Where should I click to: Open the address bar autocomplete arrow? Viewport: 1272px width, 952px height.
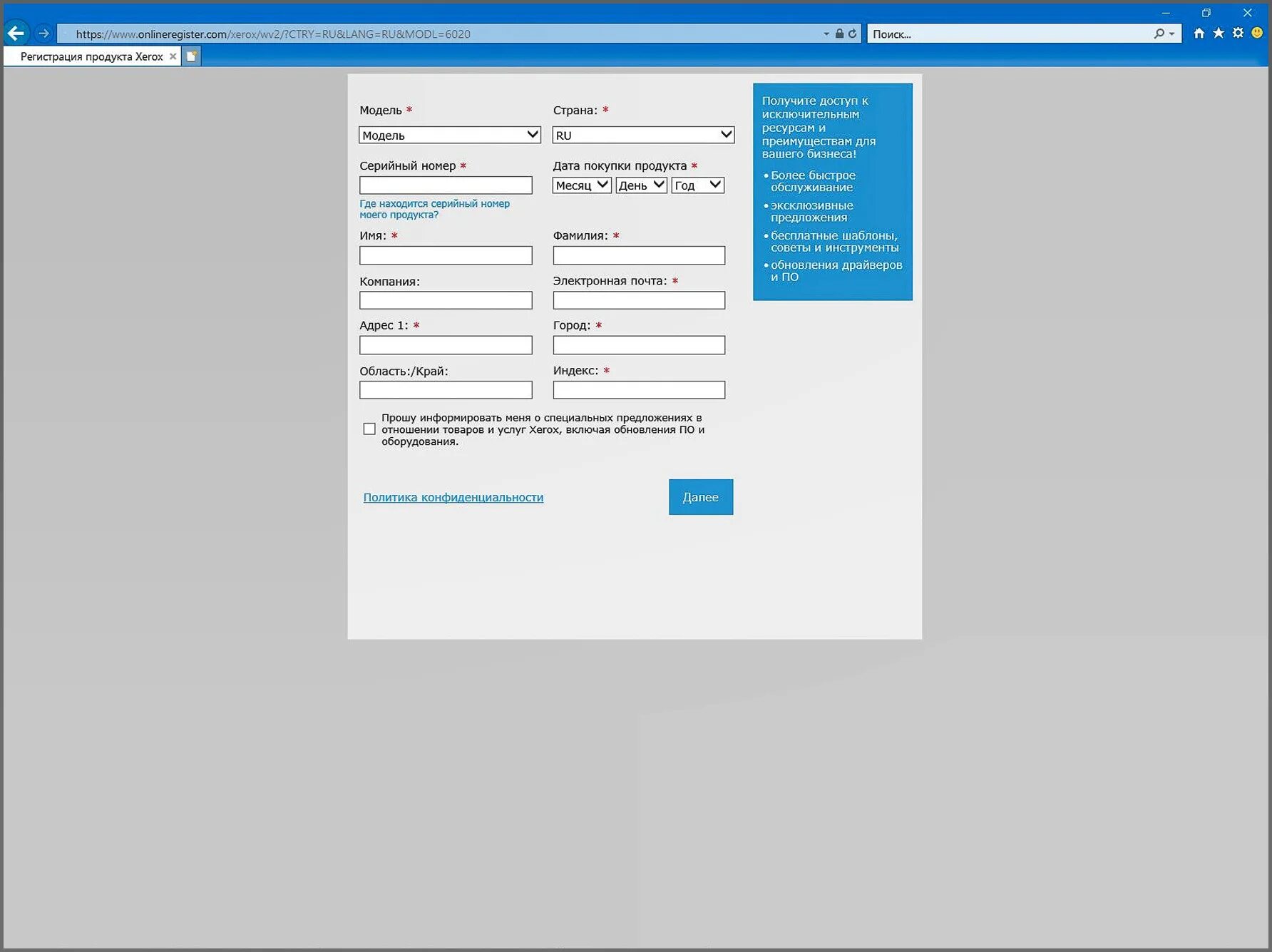click(826, 34)
